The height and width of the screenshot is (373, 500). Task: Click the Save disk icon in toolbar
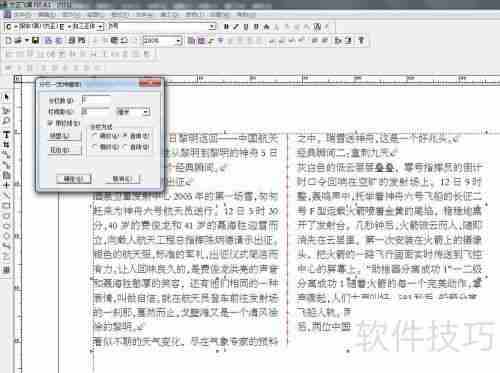35,41
